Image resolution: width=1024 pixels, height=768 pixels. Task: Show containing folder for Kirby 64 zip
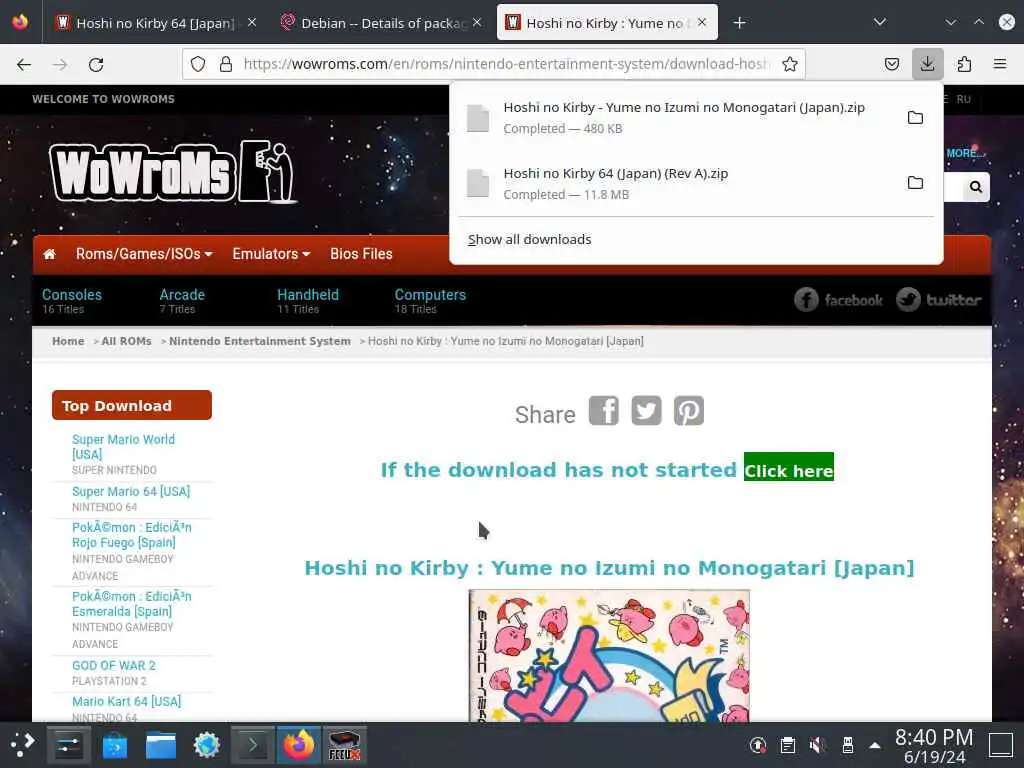tap(916, 183)
